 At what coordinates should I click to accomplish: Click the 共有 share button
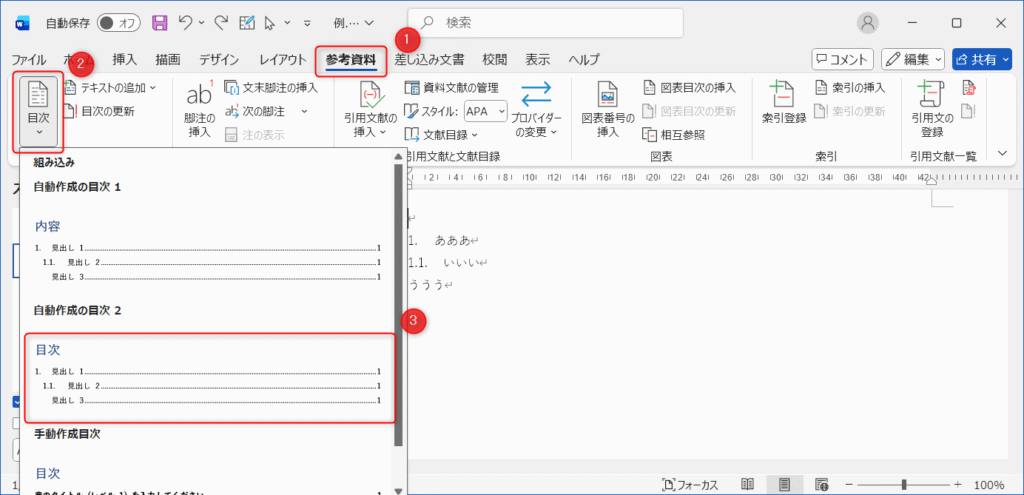[x=981, y=60]
